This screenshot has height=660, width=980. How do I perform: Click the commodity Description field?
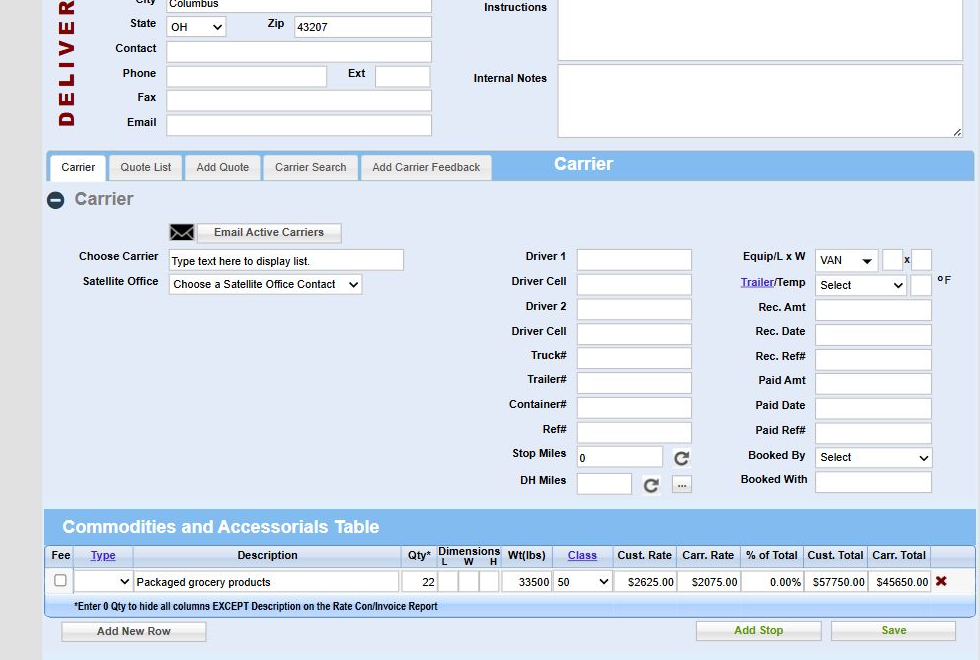click(266, 582)
